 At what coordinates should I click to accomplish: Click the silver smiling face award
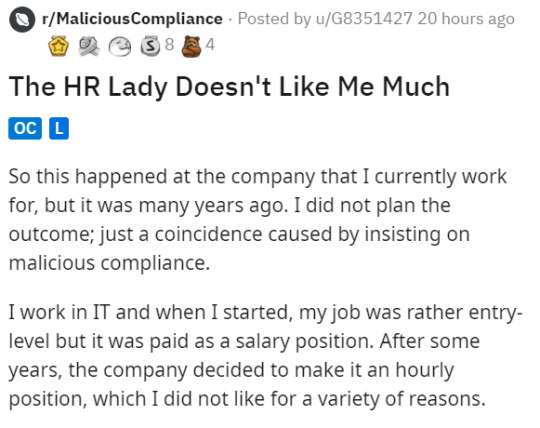(x=120, y=46)
